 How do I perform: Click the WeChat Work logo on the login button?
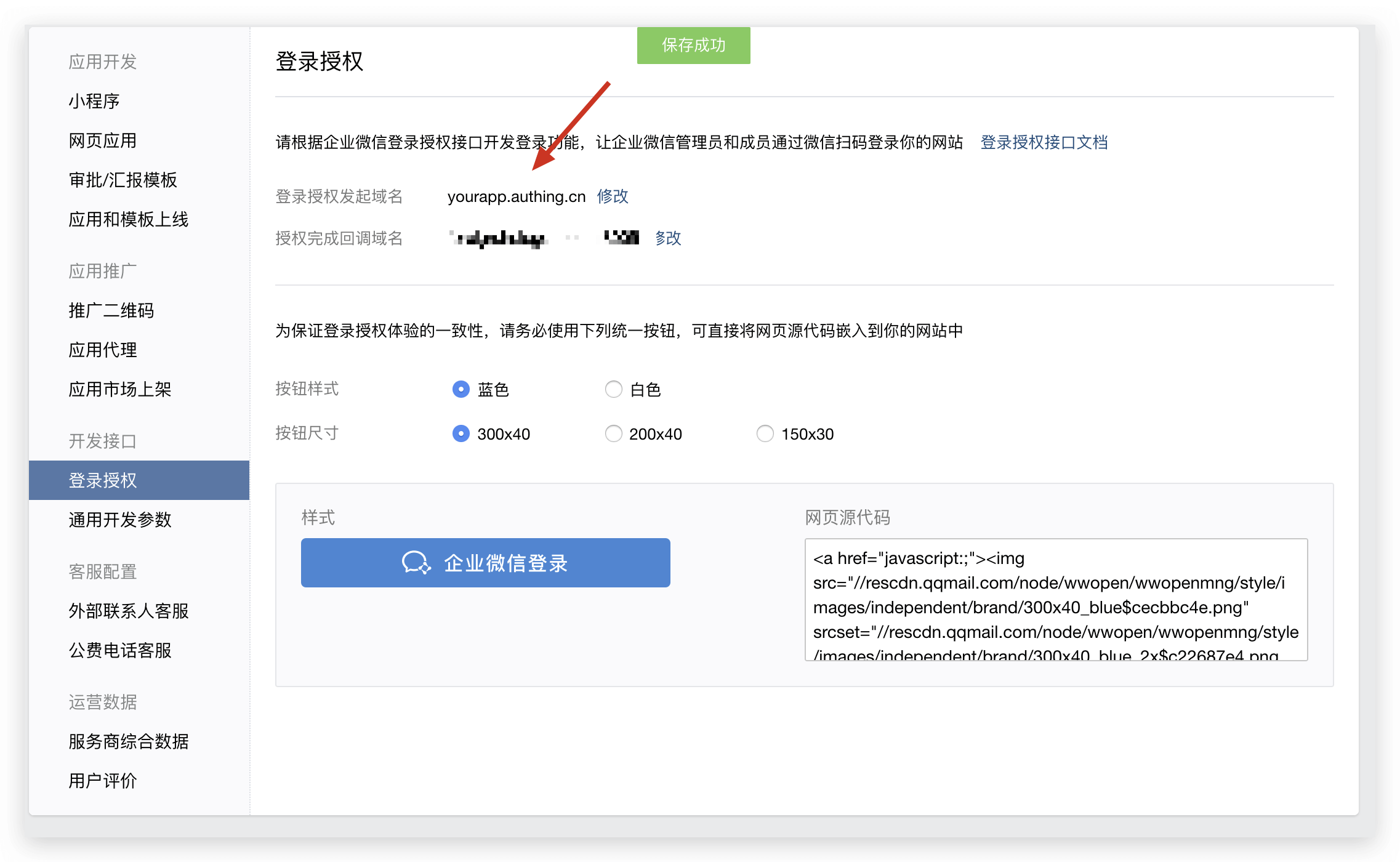(x=416, y=563)
